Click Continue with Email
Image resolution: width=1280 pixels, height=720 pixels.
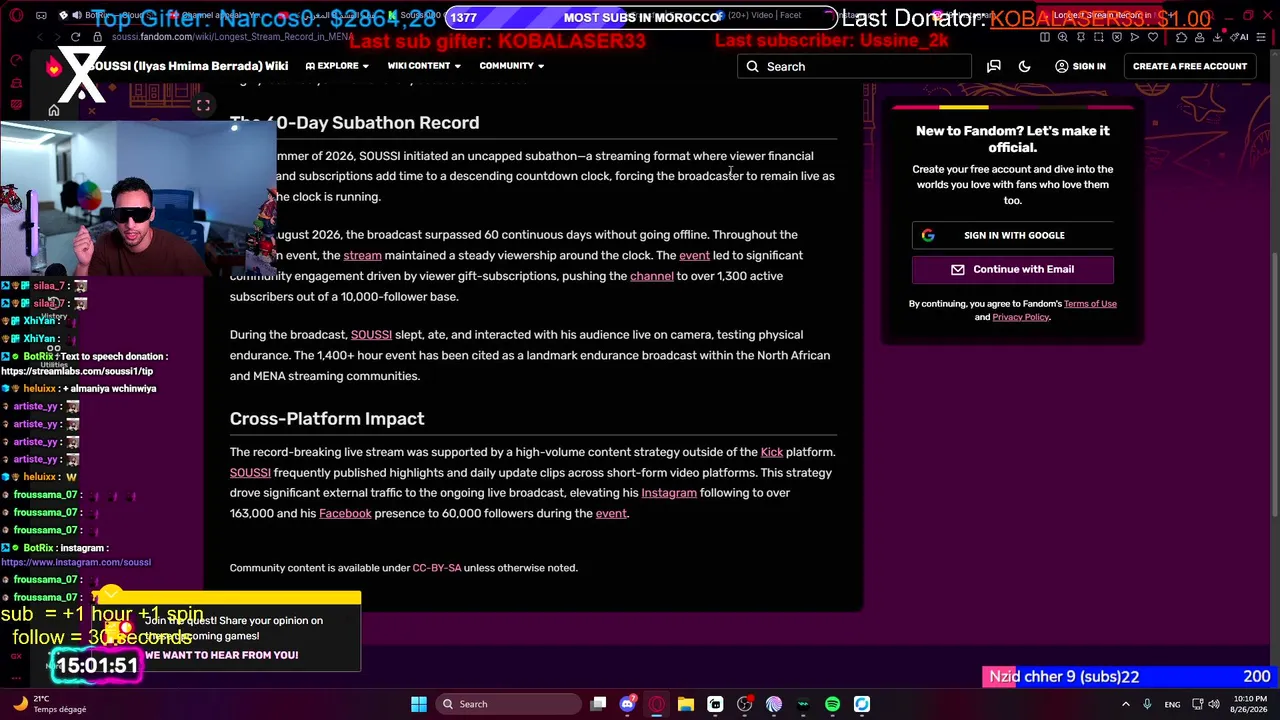1013,269
